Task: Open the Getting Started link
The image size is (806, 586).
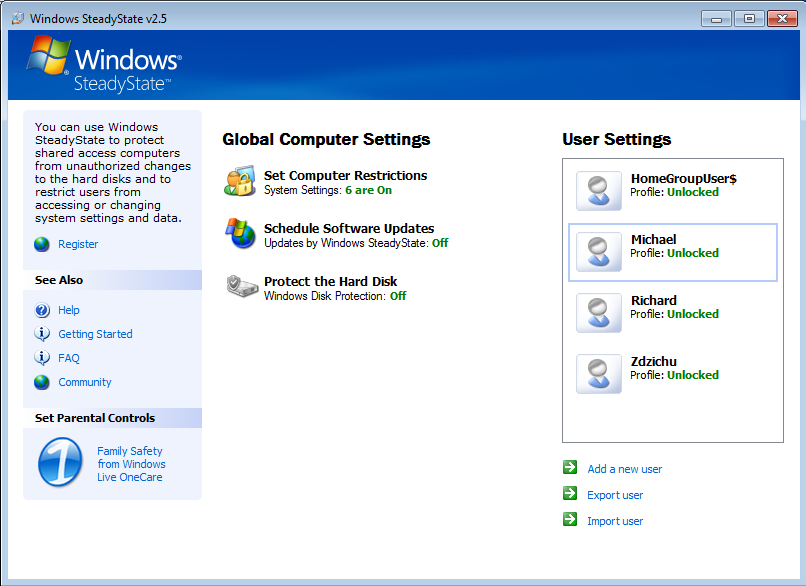Action: (x=96, y=334)
